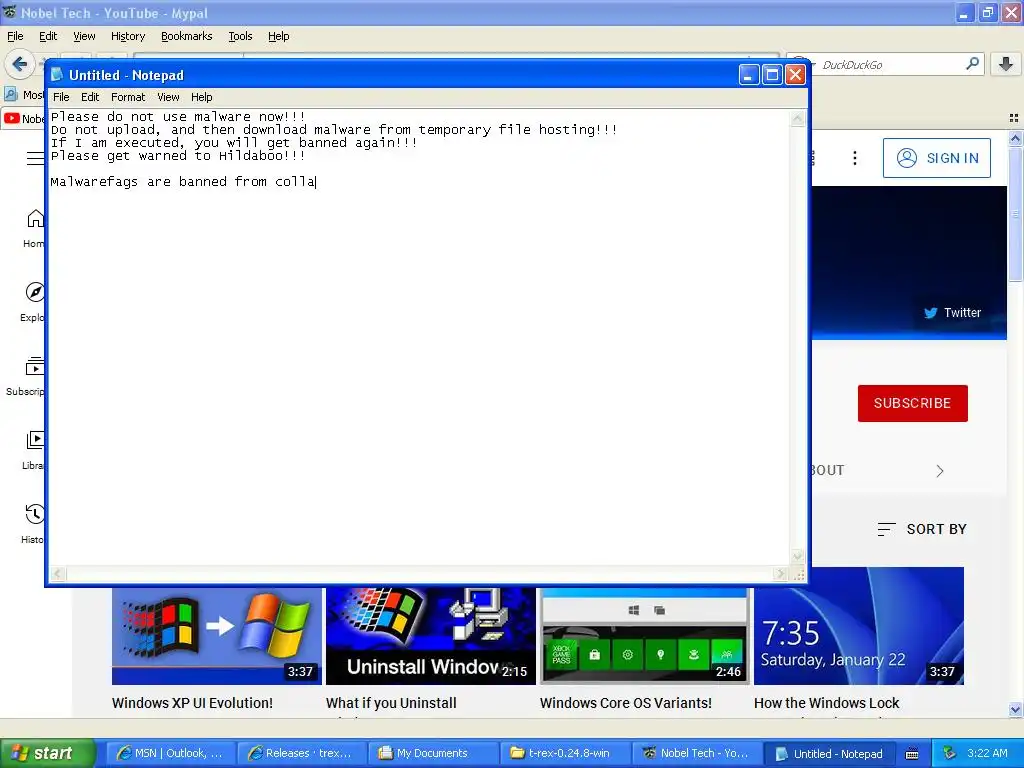The width and height of the screenshot is (1024, 768).
Task: Open Windows XP UI Evolution video thumbnail
Action: coord(217,635)
